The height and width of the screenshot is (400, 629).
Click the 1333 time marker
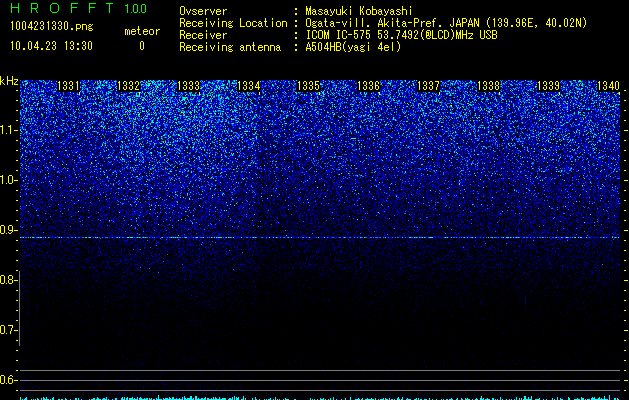click(x=189, y=86)
